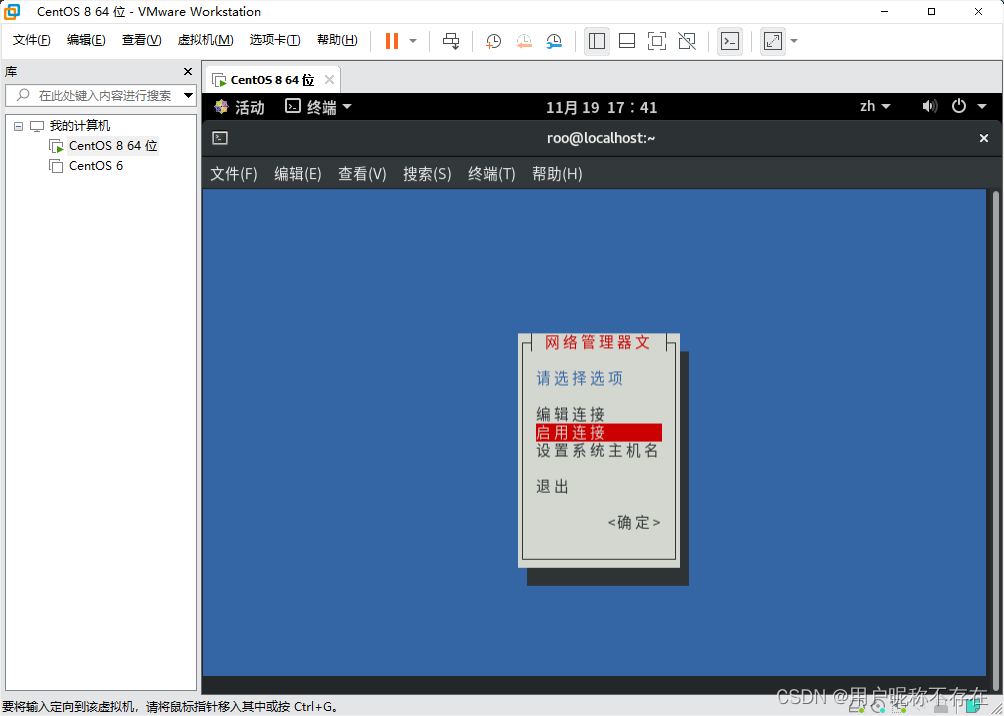Click the stretch guest display icon
This screenshot has height=716, width=1004.
773,41
